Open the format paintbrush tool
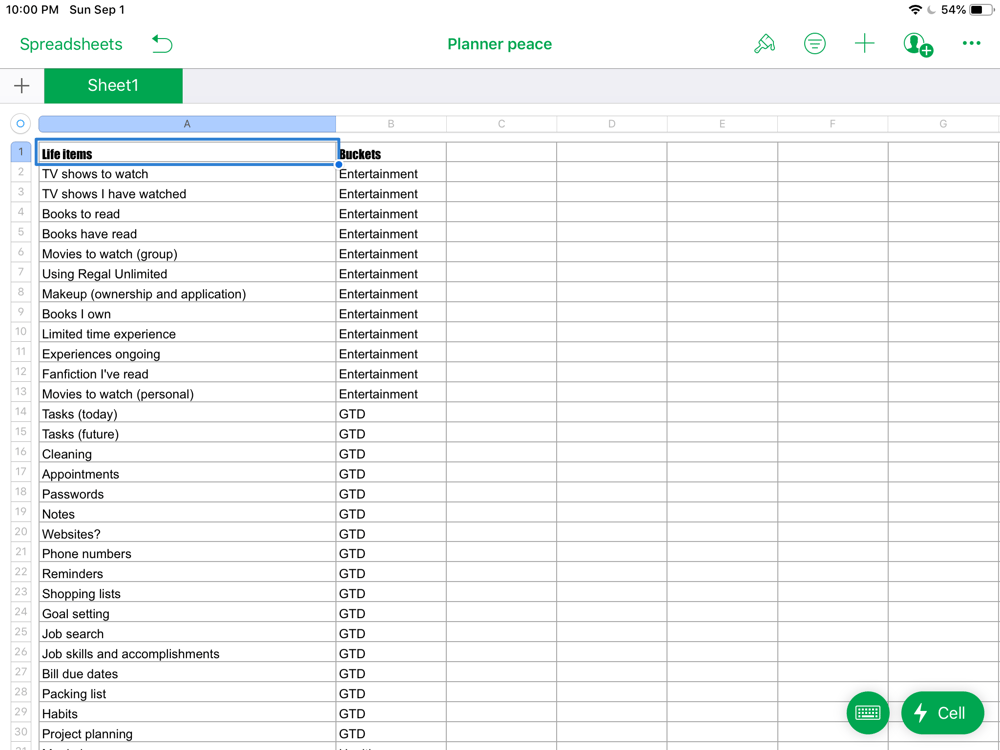The height and width of the screenshot is (750, 1000). click(764, 44)
